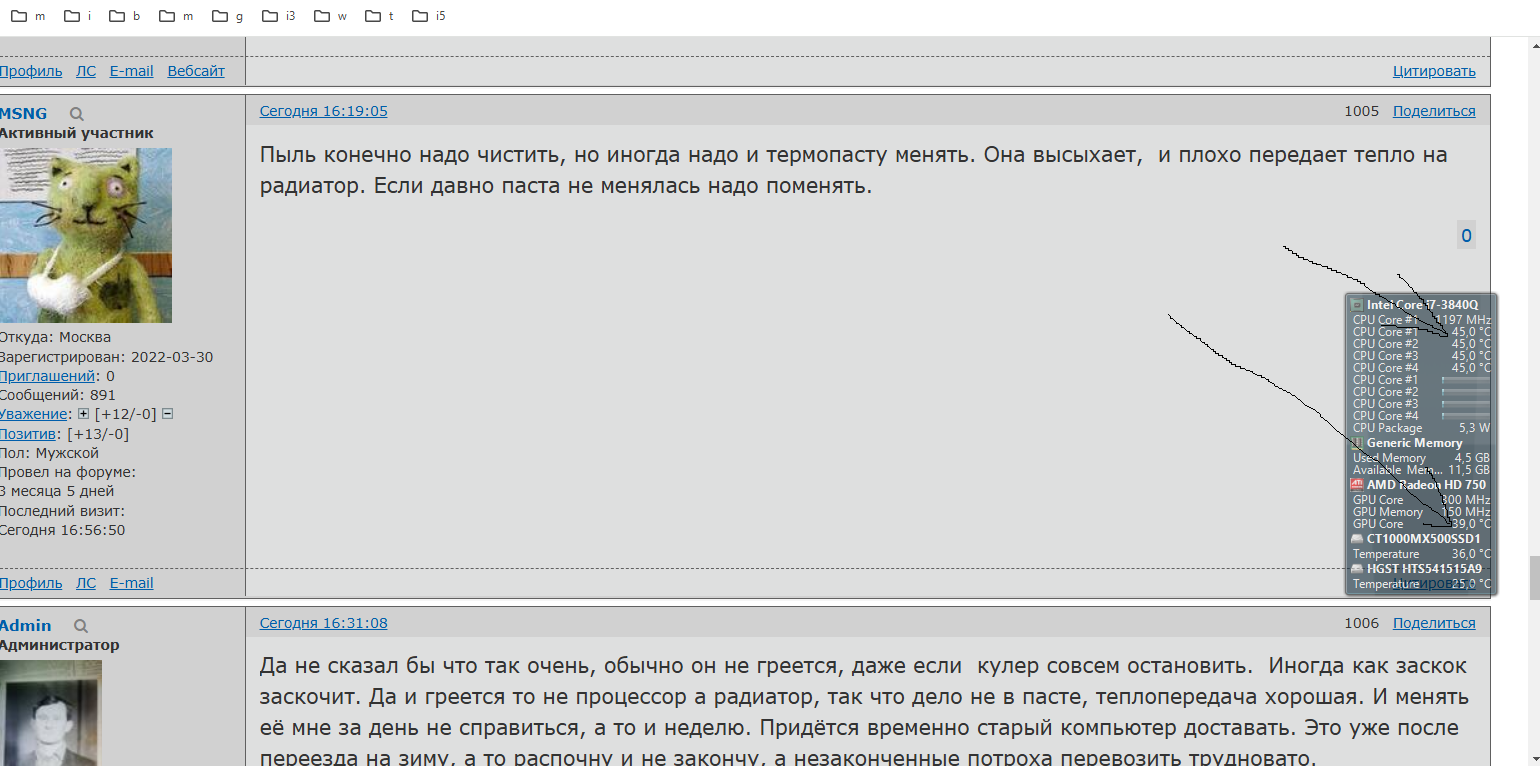Viewport: 1540px width, 766px height.
Task: Click plus icon beside Уважение rating
Action: [83, 414]
